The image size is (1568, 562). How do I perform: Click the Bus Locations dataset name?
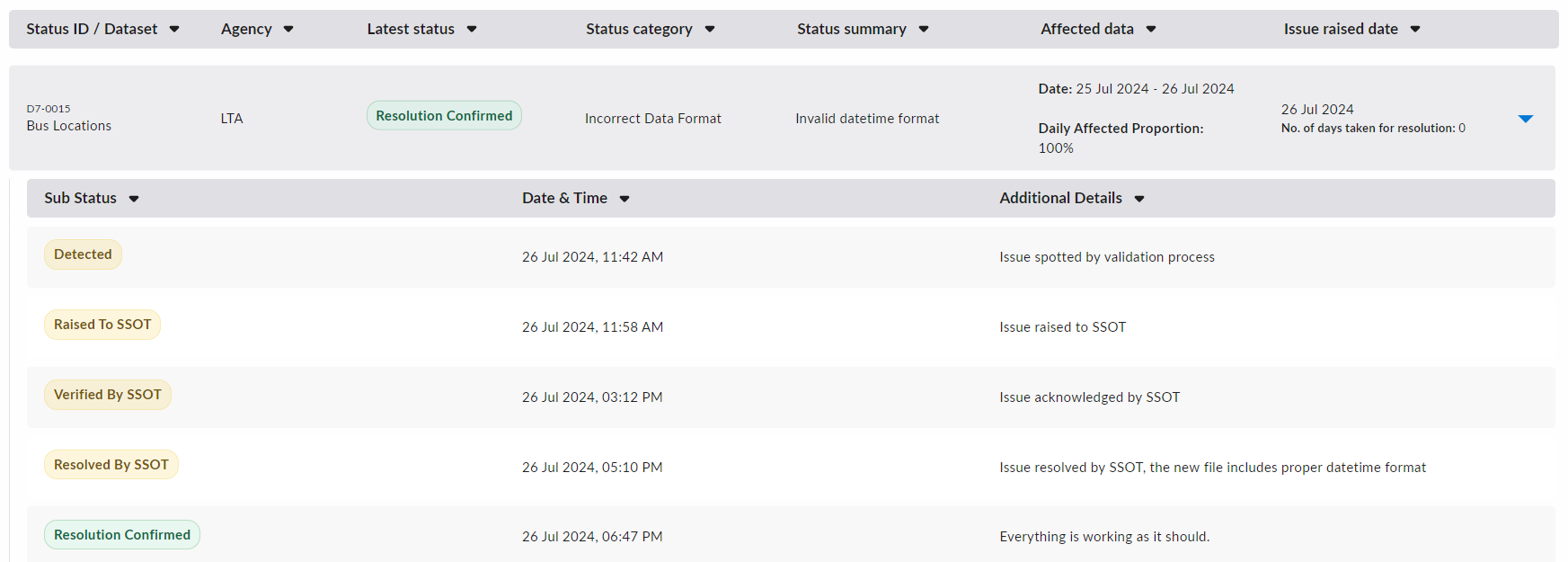[x=69, y=126]
